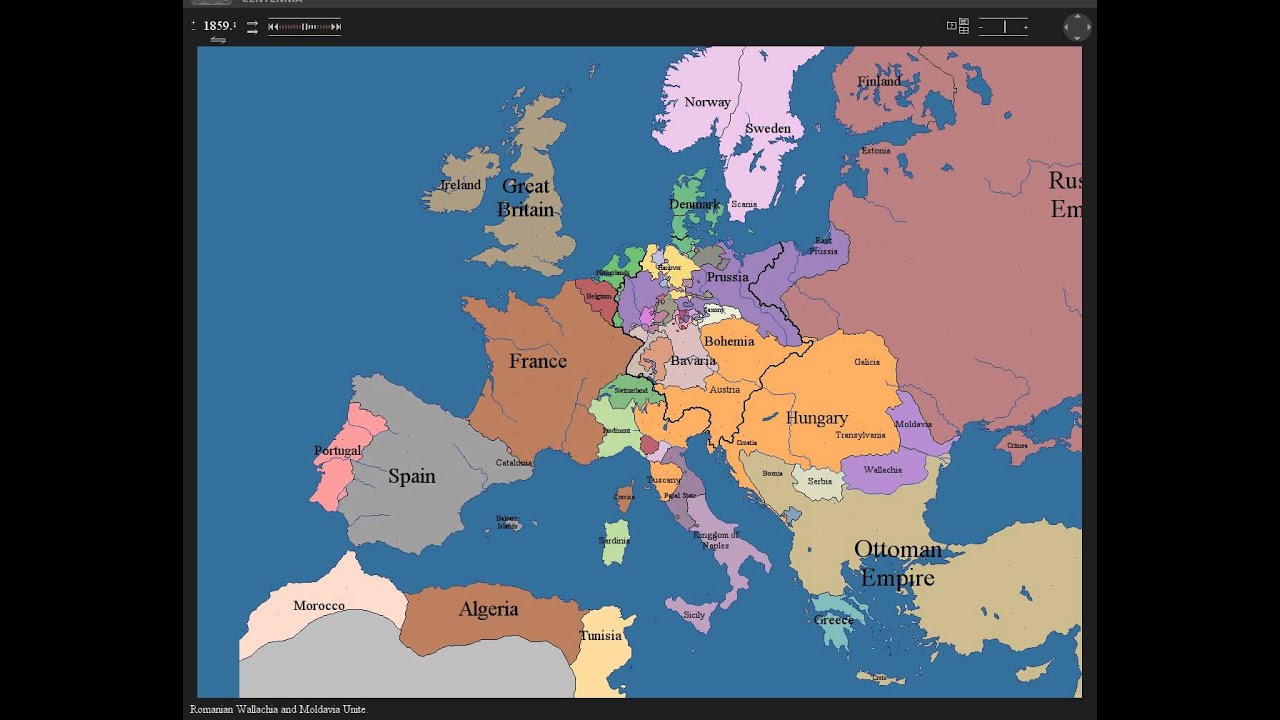Click the Scania label

744,204
